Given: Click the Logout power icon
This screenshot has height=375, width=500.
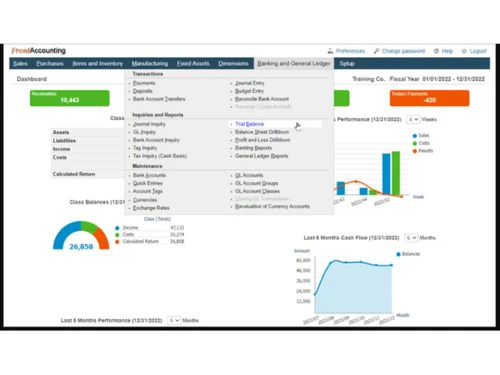Looking at the screenshot, I should [x=464, y=51].
